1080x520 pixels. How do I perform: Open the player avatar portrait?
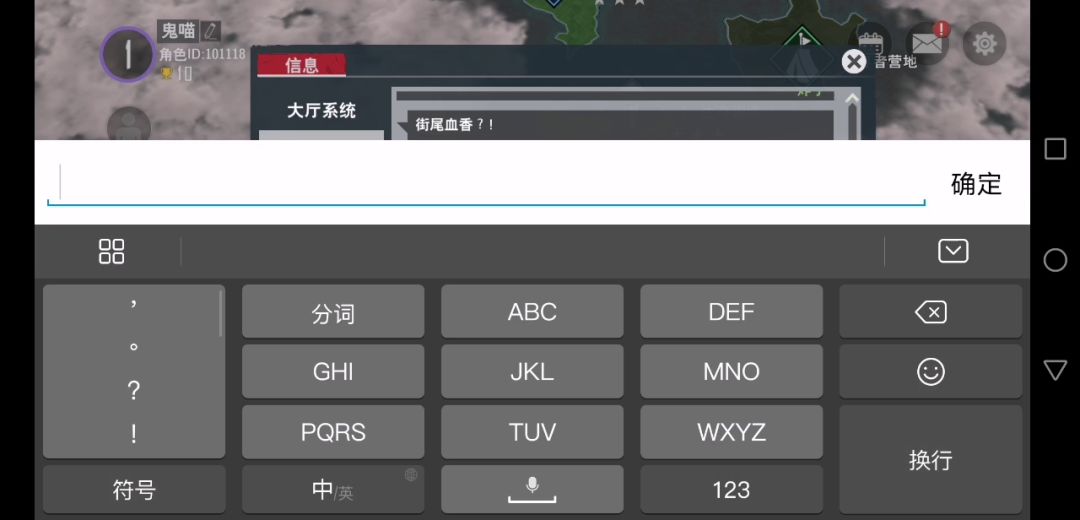[x=127, y=54]
